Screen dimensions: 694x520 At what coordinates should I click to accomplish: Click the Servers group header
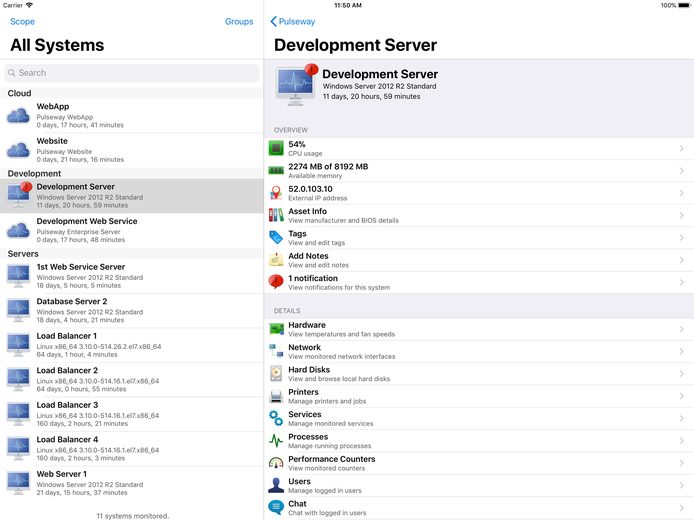132,254
